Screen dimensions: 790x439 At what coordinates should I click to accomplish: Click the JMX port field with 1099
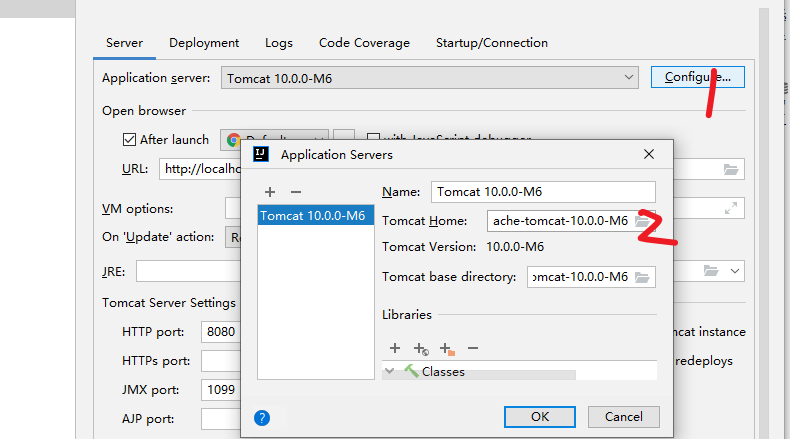tap(221, 390)
